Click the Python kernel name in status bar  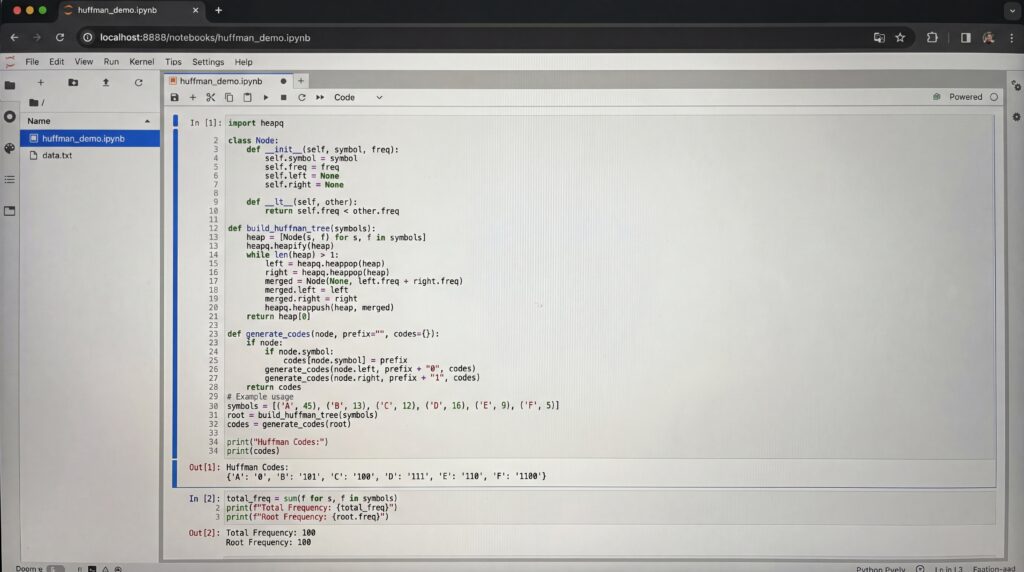[x=880, y=569]
